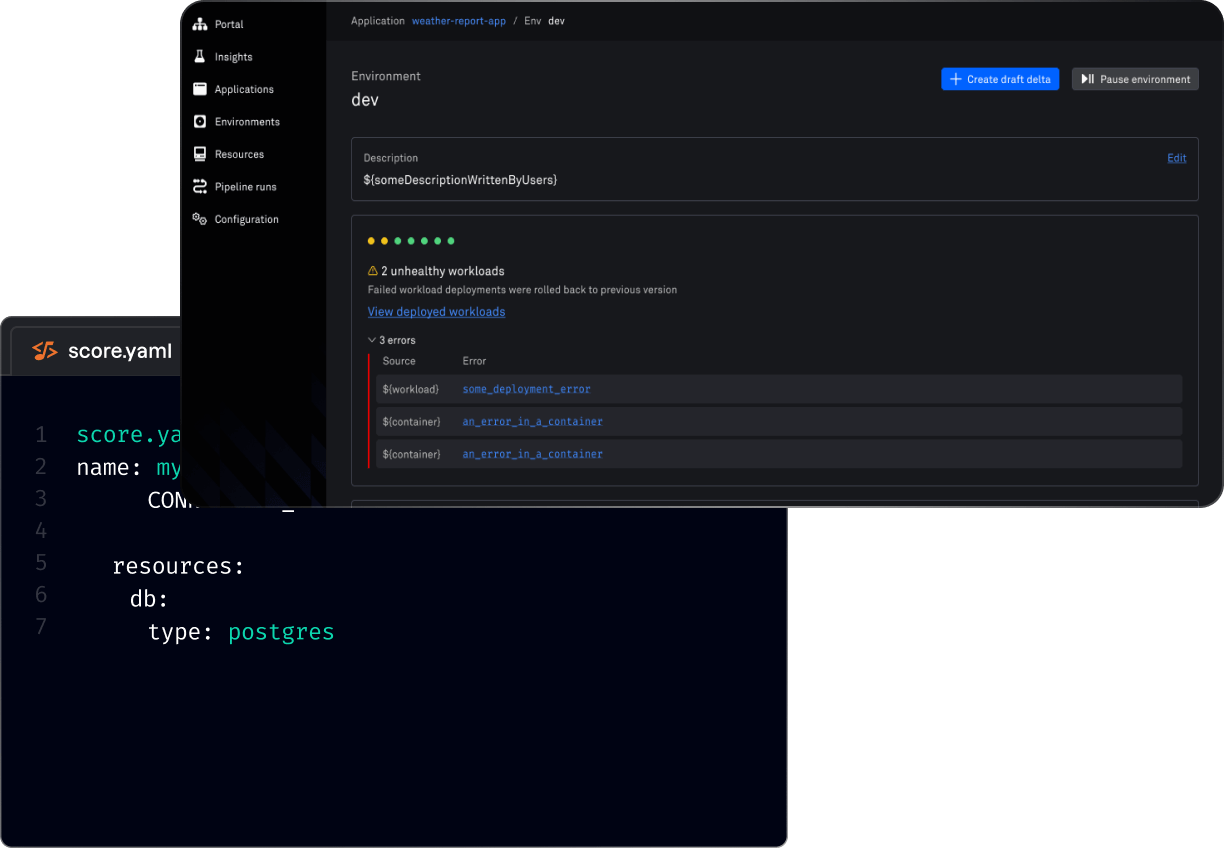The image size is (1224, 848).
Task: Open the weather-report-app breadcrumb link
Action: [458, 20]
